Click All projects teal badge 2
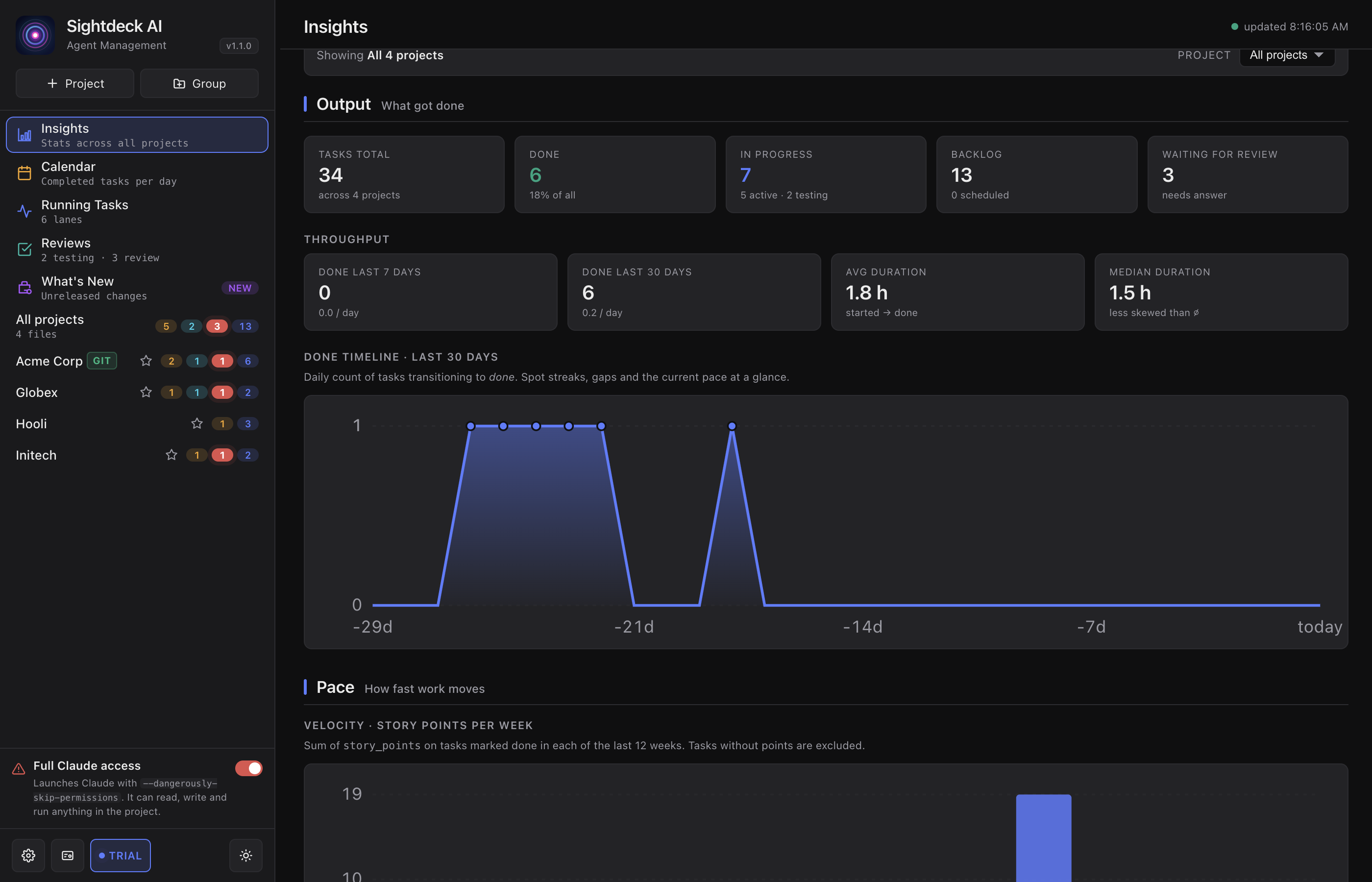Viewport: 1372px width, 882px height. tap(192, 326)
